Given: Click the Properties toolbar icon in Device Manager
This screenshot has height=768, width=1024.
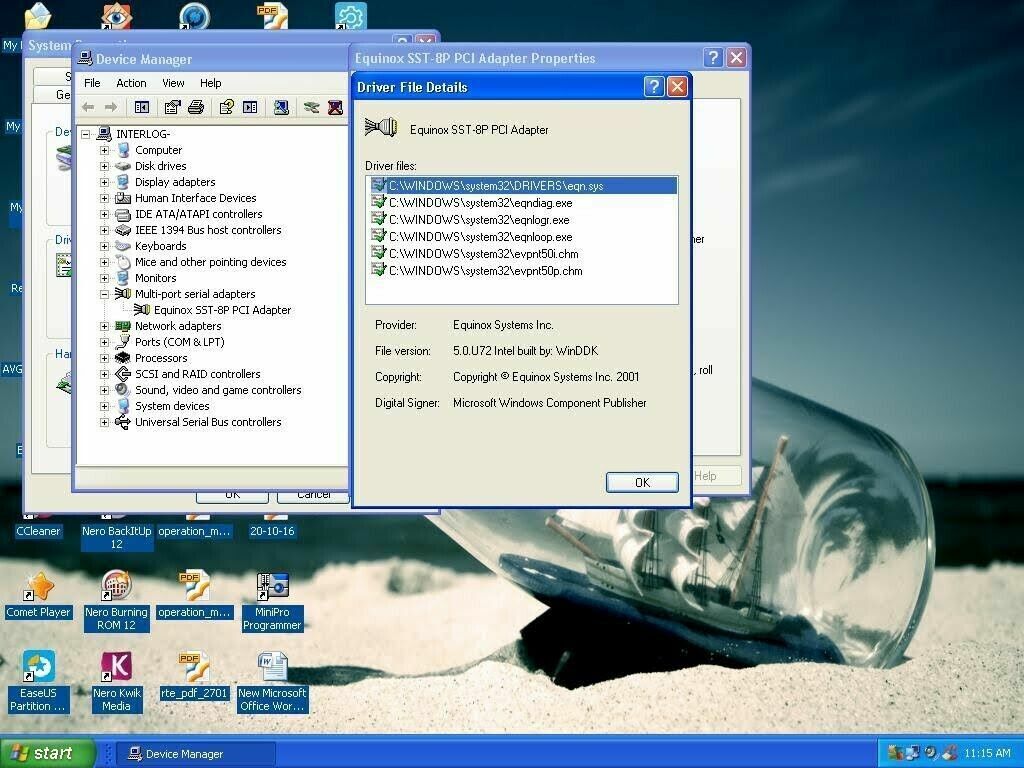Looking at the screenshot, I should pos(172,107).
